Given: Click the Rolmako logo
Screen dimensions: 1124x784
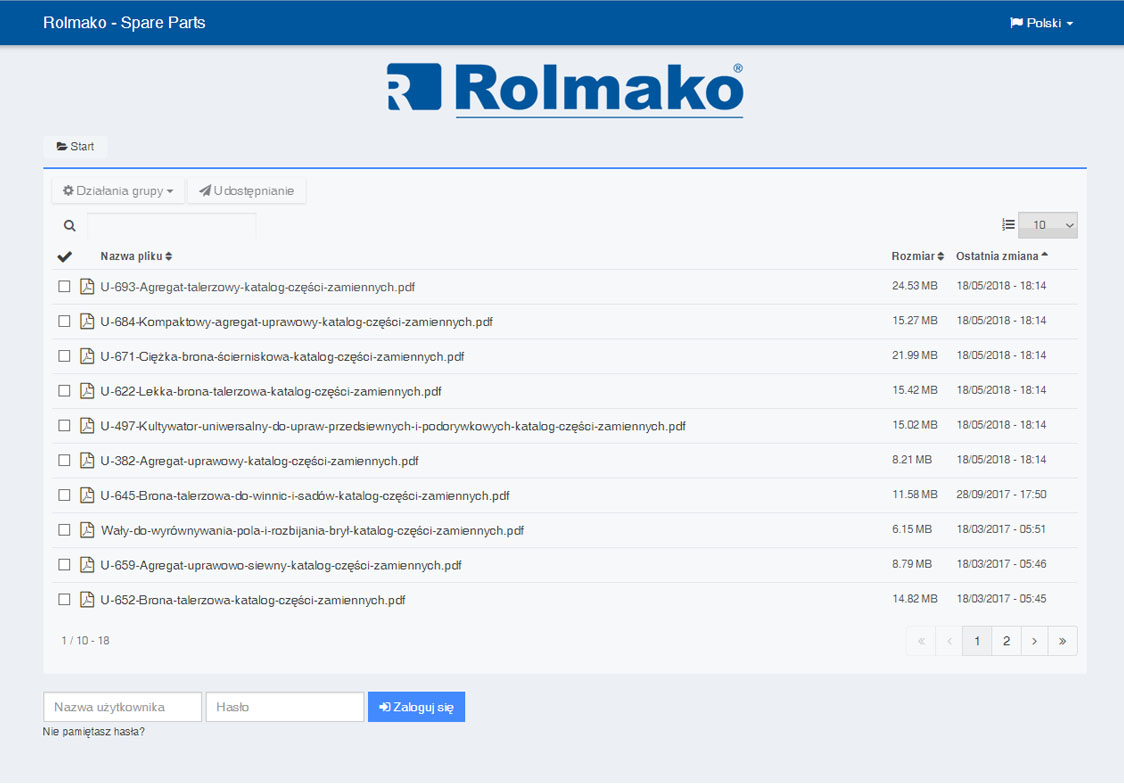Looking at the screenshot, I should (565, 90).
